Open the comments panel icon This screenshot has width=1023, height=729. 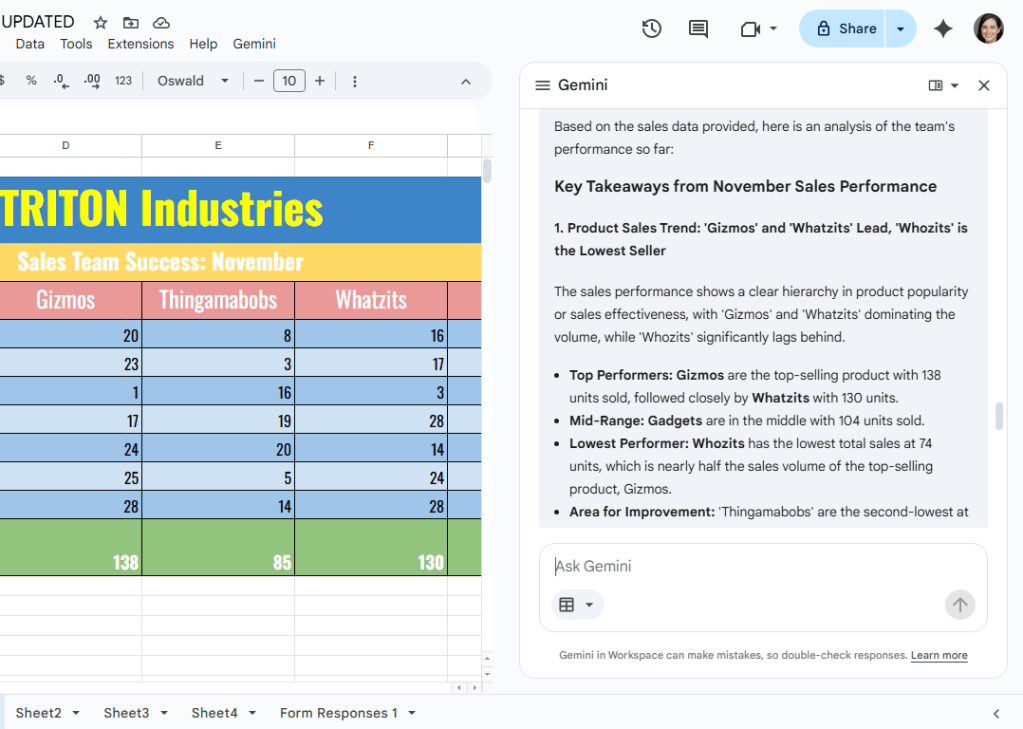[698, 29]
